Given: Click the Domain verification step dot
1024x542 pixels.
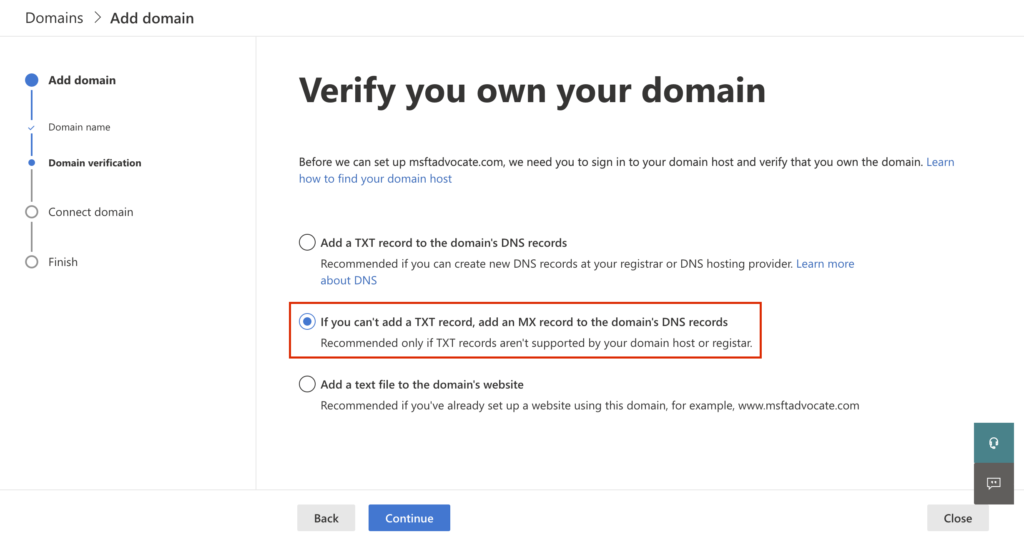Looking at the screenshot, I should click(x=32, y=163).
